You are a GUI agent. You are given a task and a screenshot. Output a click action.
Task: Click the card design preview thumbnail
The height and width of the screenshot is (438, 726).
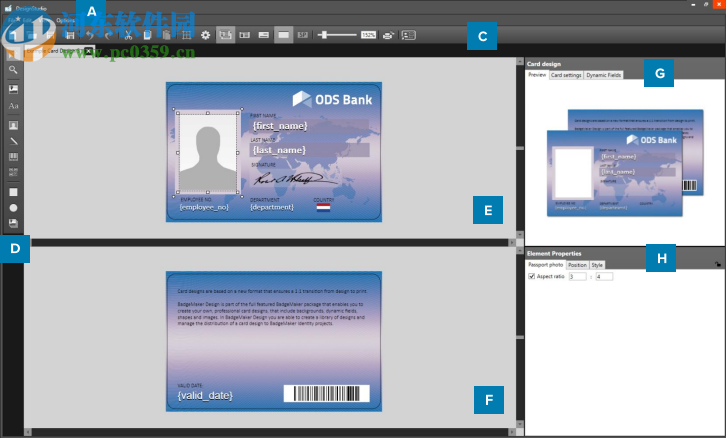(625, 163)
